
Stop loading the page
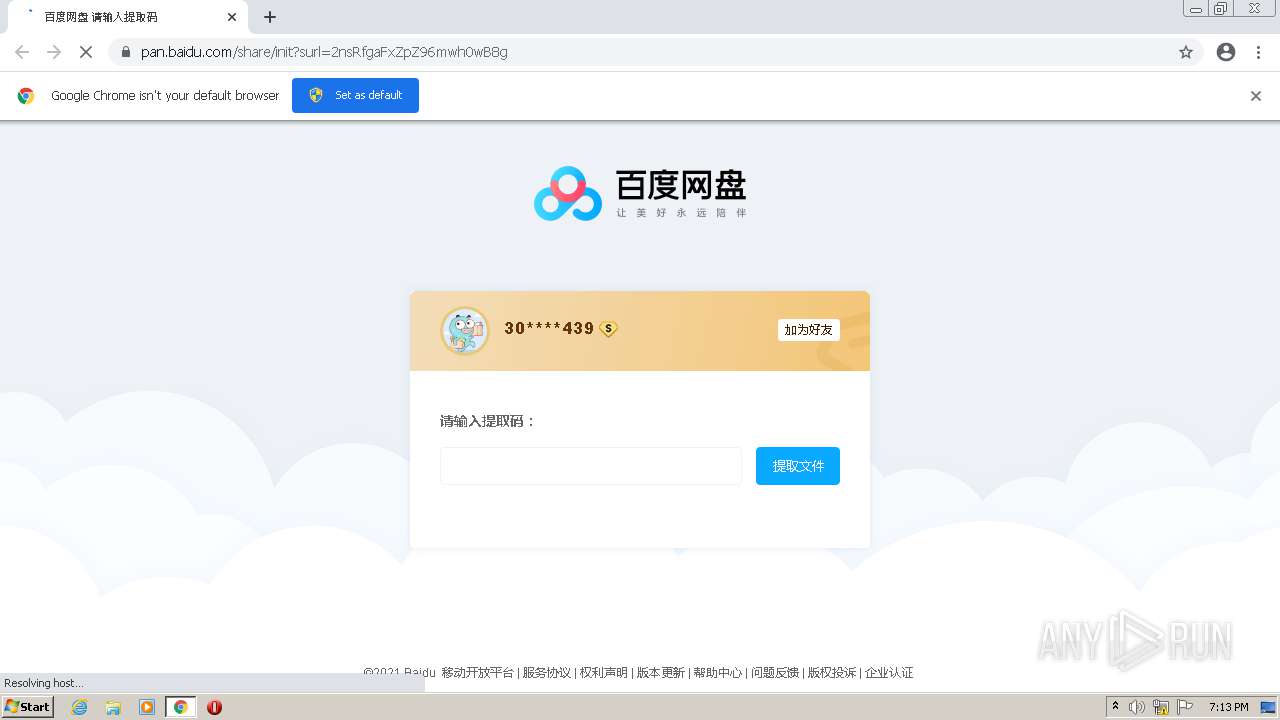pyautogui.click(x=86, y=52)
